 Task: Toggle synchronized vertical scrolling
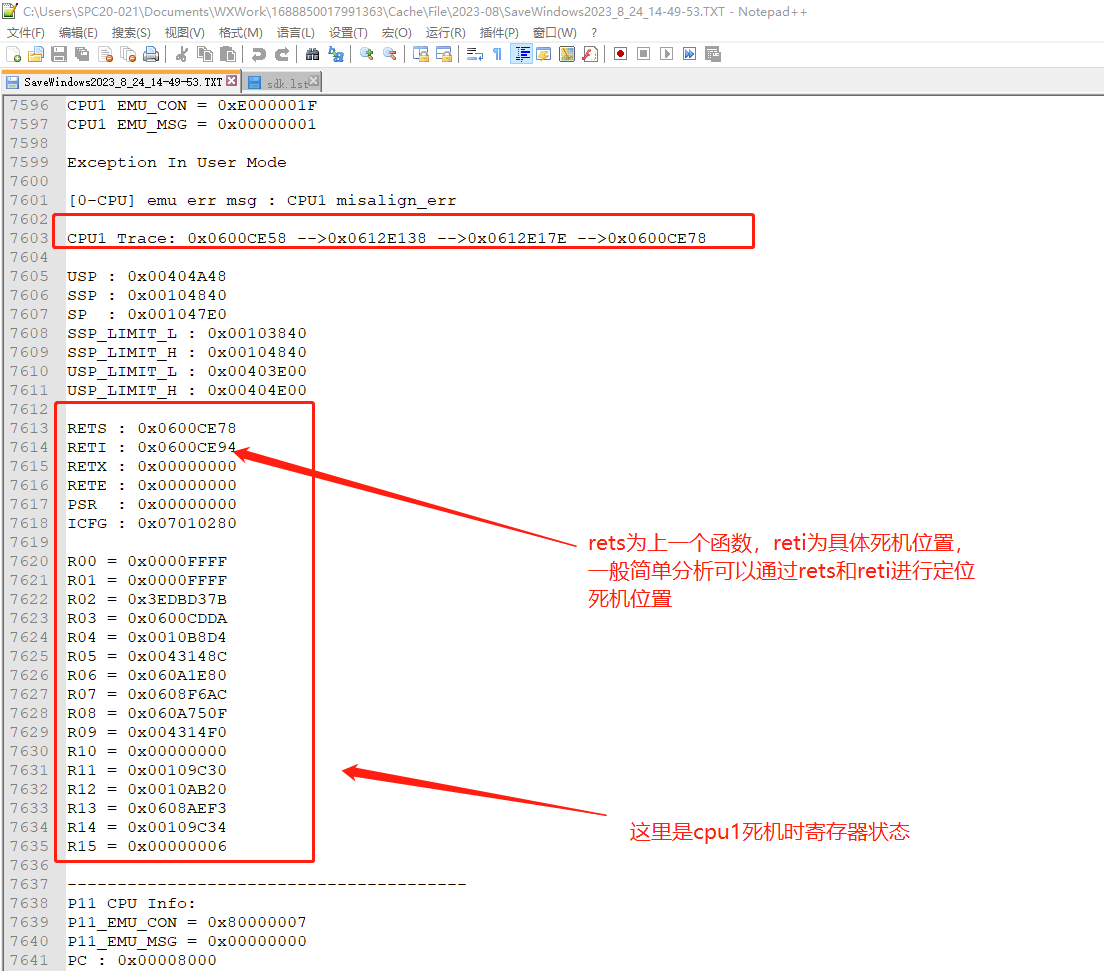[x=420, y=54]
